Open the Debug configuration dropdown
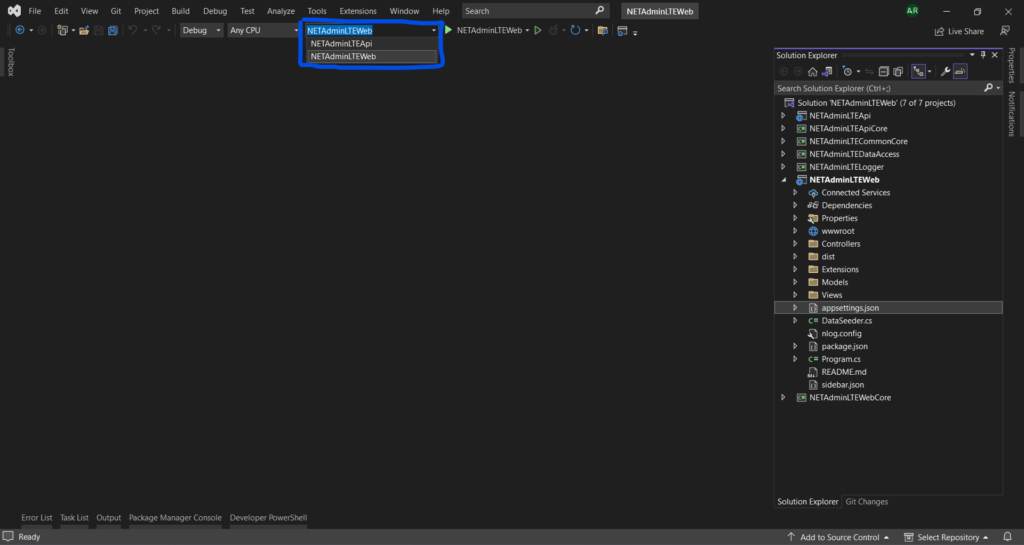This screenshot has width=1024, height=545. (201, 30)
